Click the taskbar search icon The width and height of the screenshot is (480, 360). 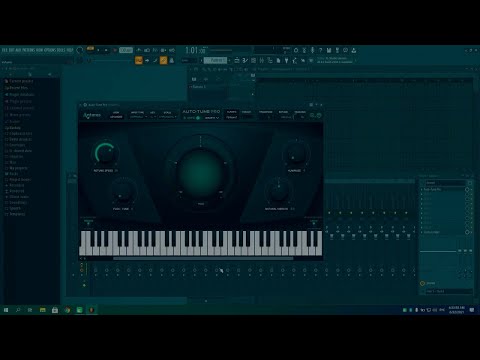[x=18, y=310]
